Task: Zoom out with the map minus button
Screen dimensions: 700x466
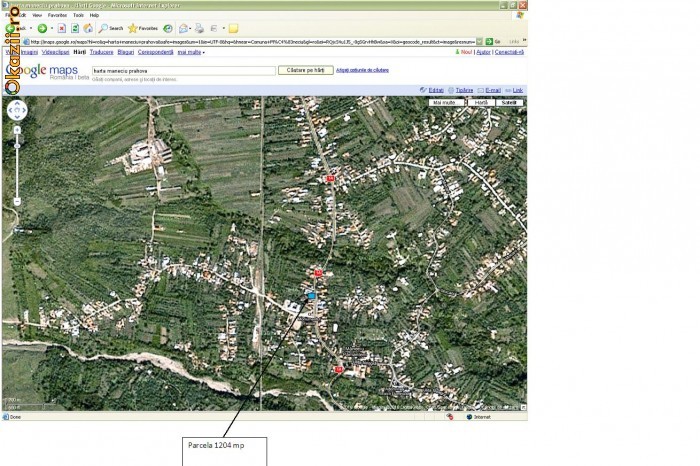Action: tap(17, 201)
